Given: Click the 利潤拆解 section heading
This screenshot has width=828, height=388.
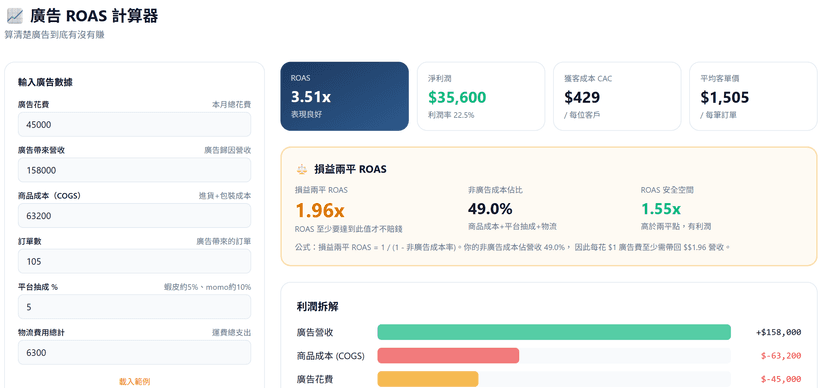Looking at the screenshot, I should (x=317, y=307).
